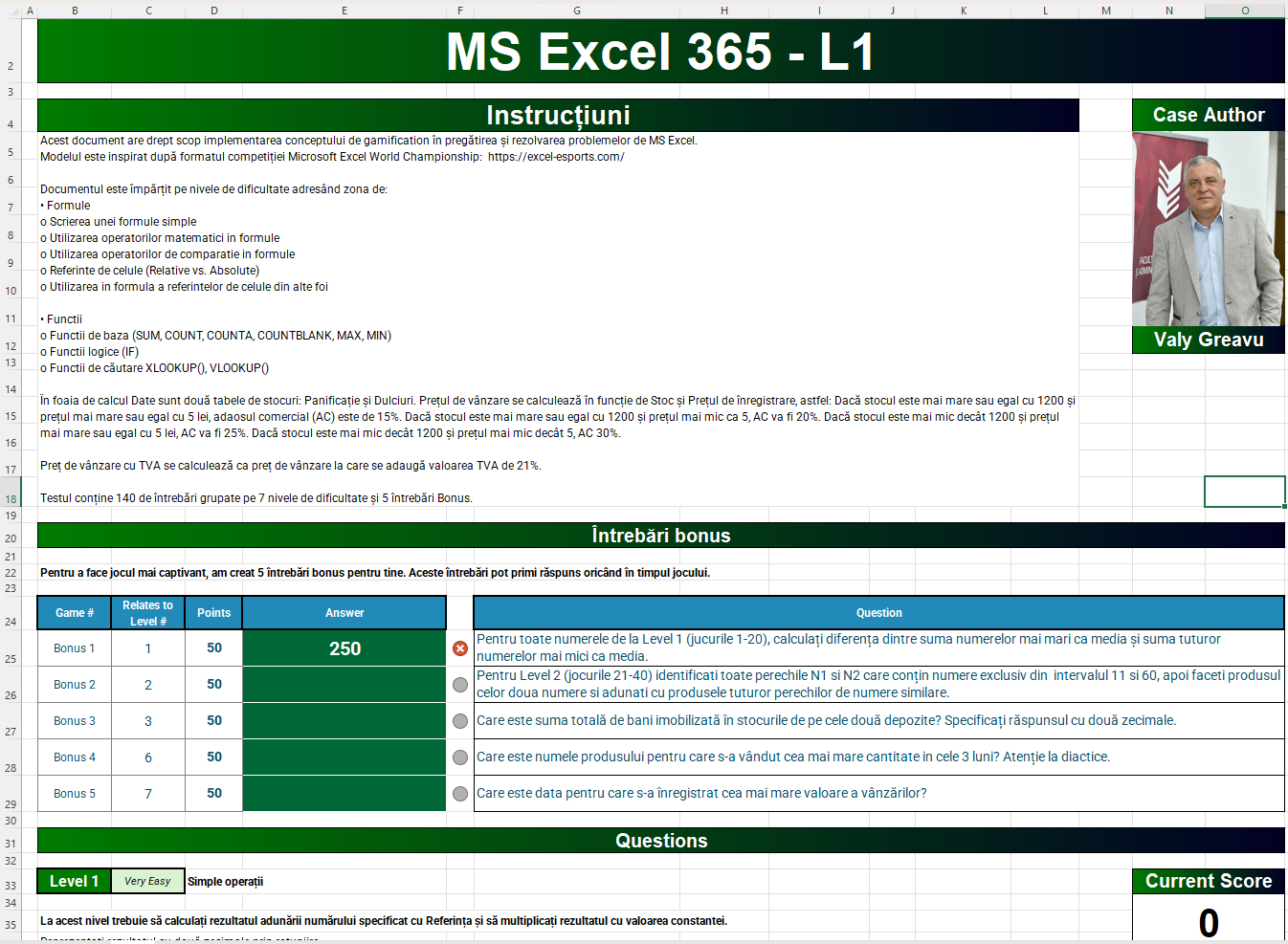The height and width of the screenshot is (944, 1288).
Task: Click the Case Author heading cell
Action: [x=1208, y=115]
